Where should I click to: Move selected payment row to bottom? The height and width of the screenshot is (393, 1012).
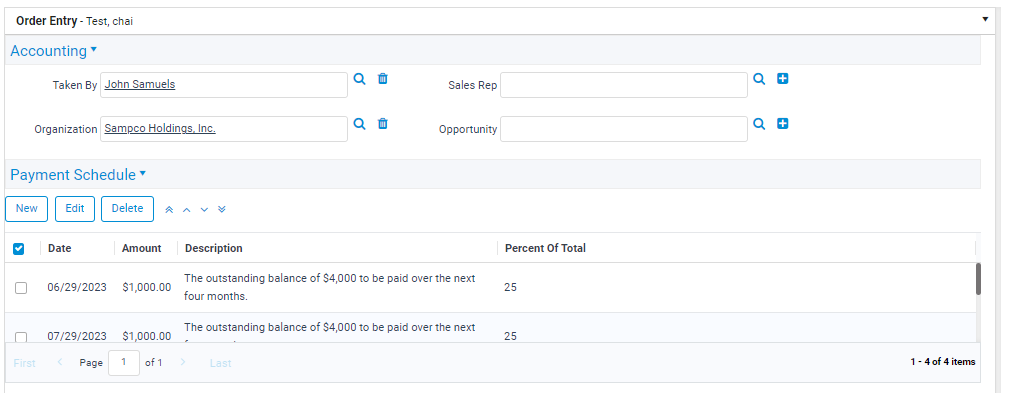[221, 210]
